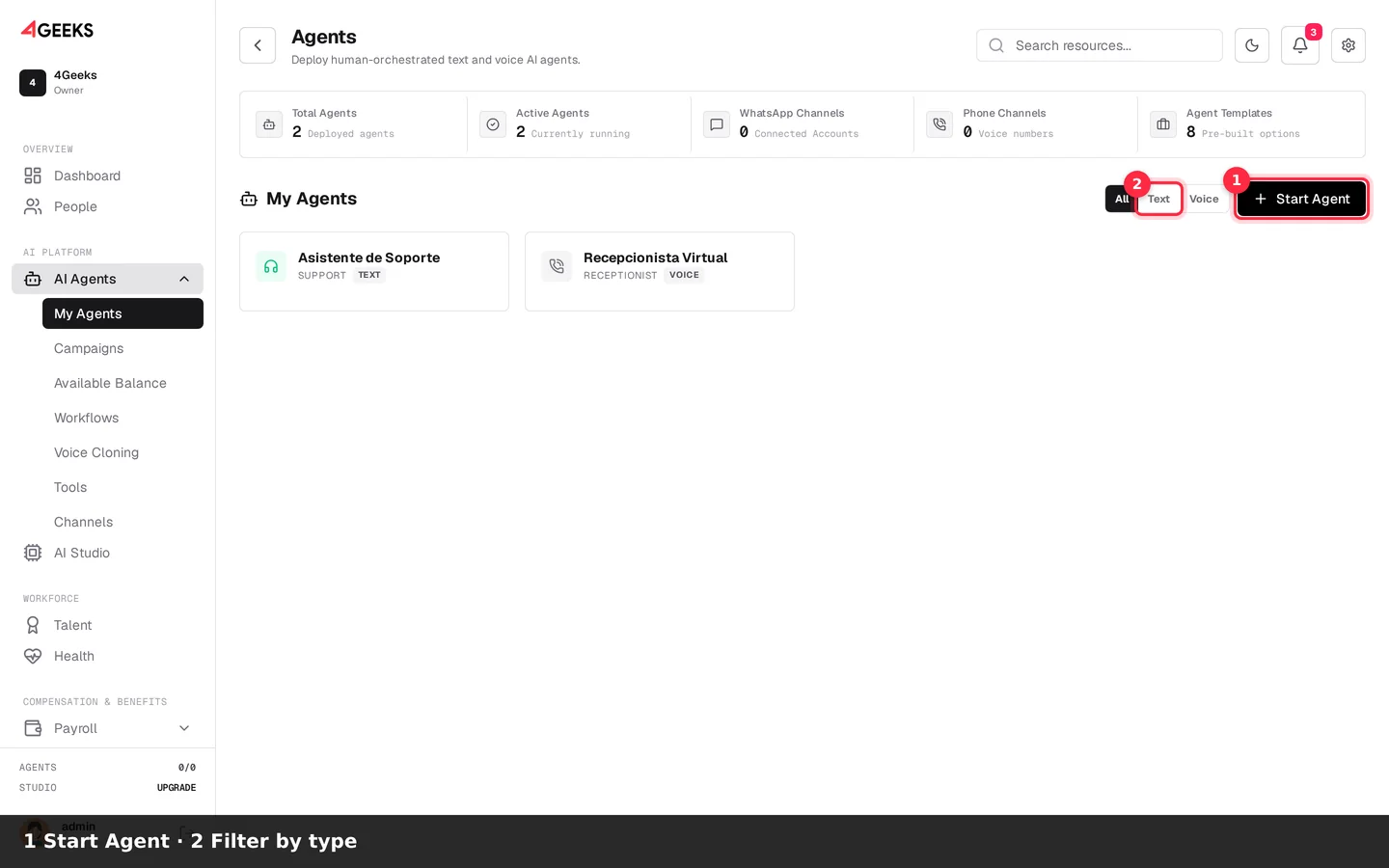Click the Asistente de Soporte headset icon
The image size is (1389, 868).
271,266
